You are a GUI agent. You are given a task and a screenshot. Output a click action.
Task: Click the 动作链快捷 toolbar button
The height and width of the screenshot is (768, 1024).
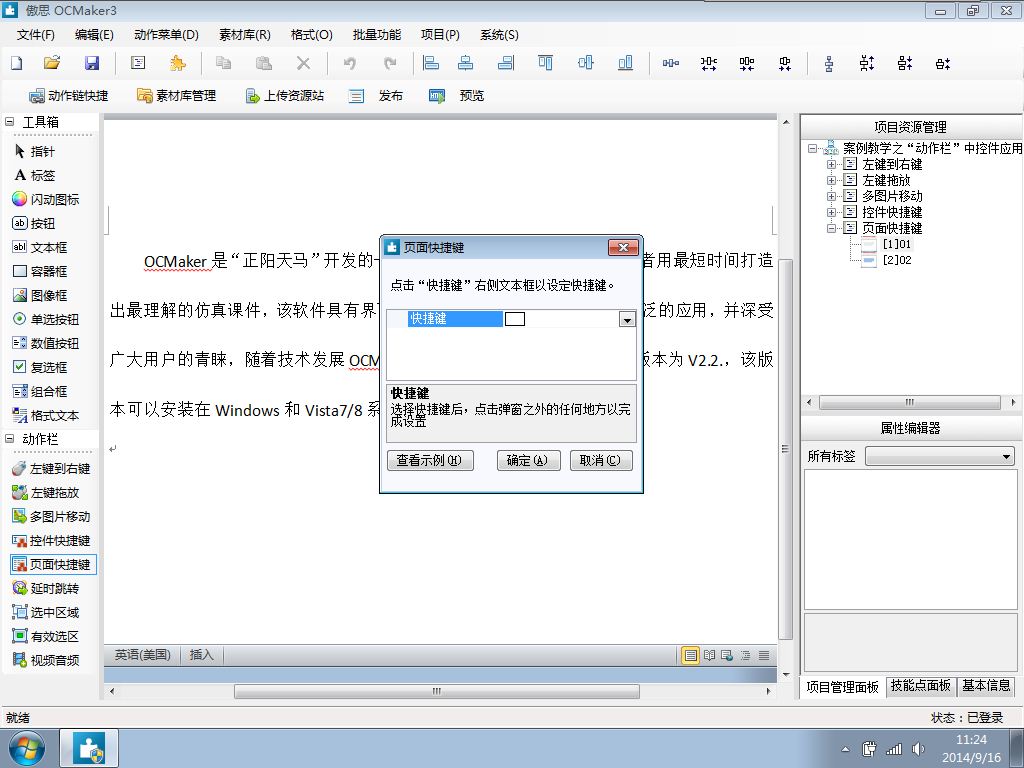pos(69,96)
